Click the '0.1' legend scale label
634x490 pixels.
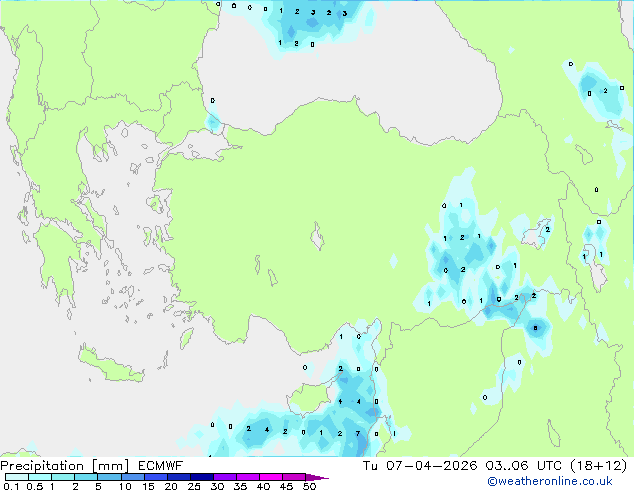pyautogui.click(x=11, y=486)
